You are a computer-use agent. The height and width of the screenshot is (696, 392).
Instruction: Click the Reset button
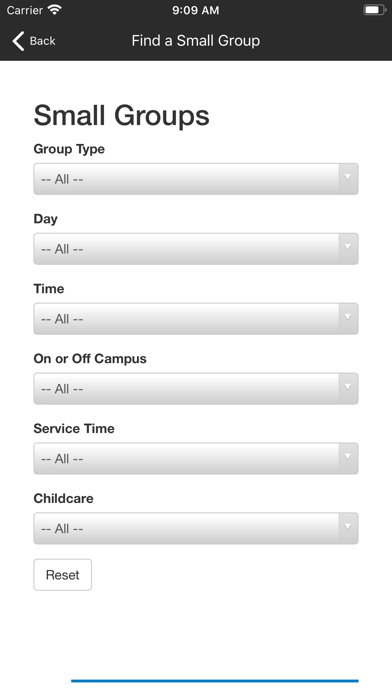click(x=63, y=575)
